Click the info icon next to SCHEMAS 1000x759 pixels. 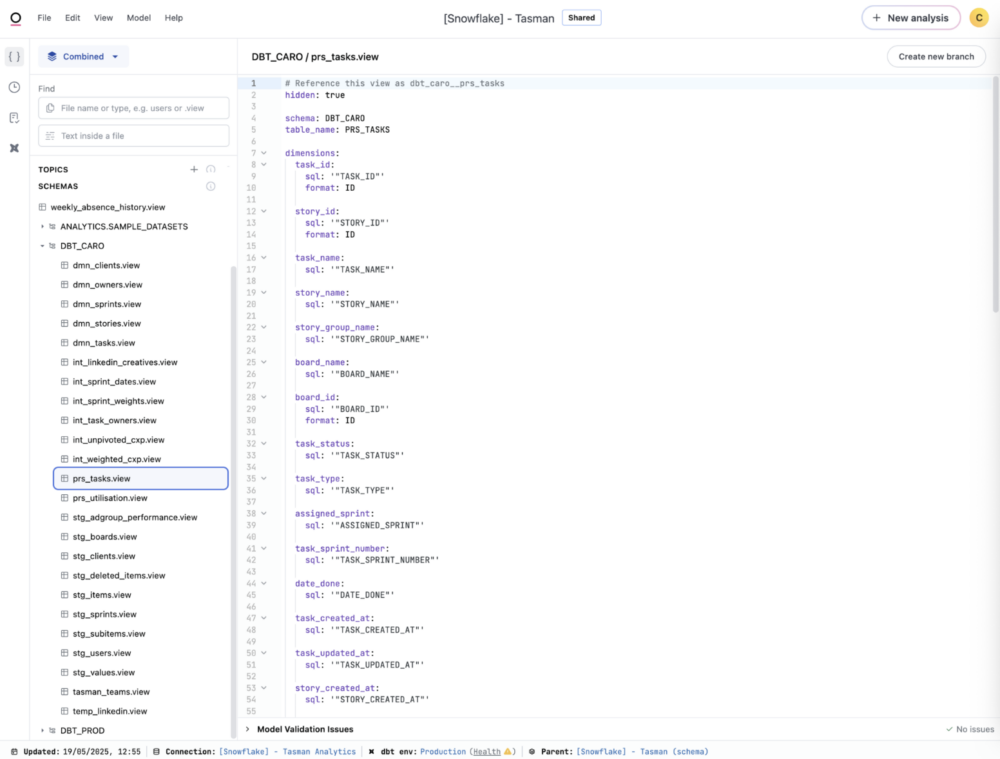209,186
